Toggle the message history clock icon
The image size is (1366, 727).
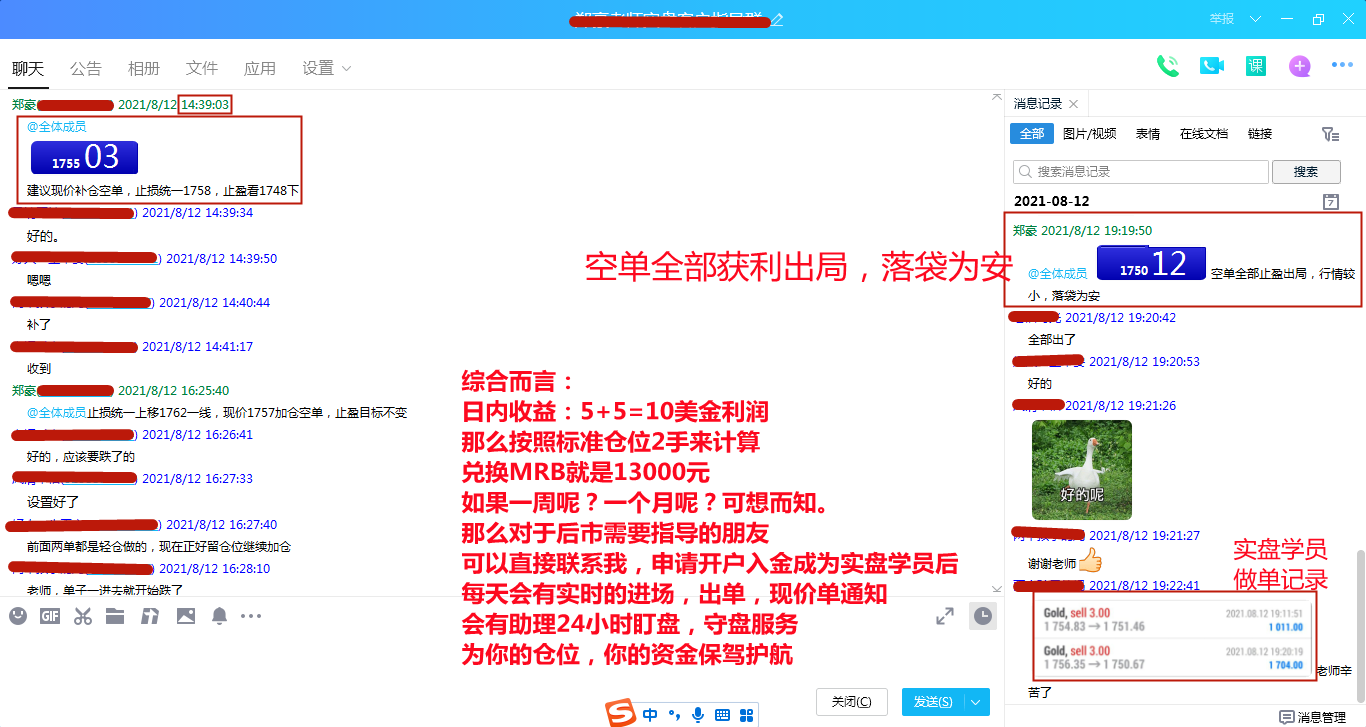(984, 616)
